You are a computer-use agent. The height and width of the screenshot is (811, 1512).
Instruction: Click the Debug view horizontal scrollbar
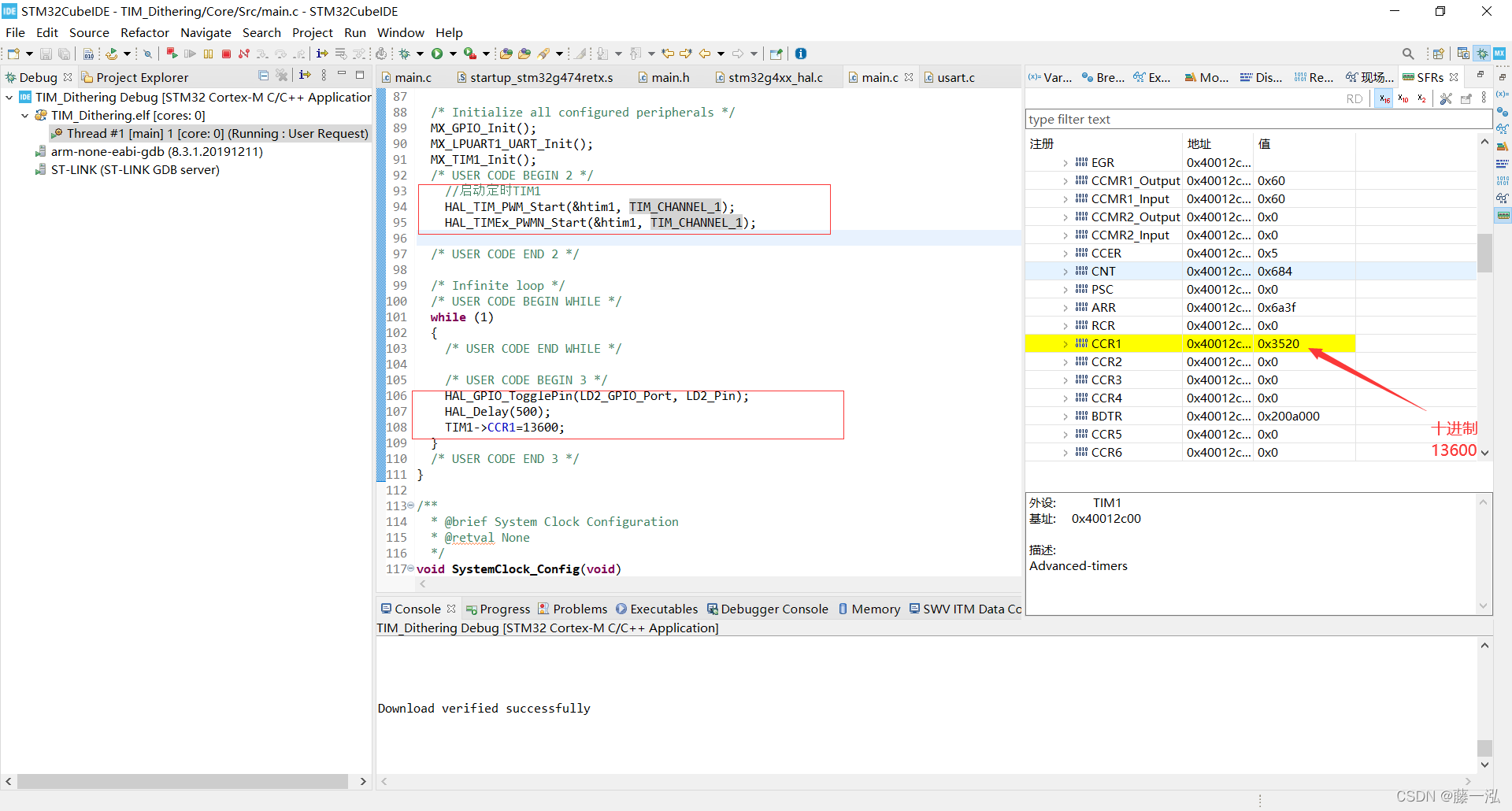[x=183, y=781]
